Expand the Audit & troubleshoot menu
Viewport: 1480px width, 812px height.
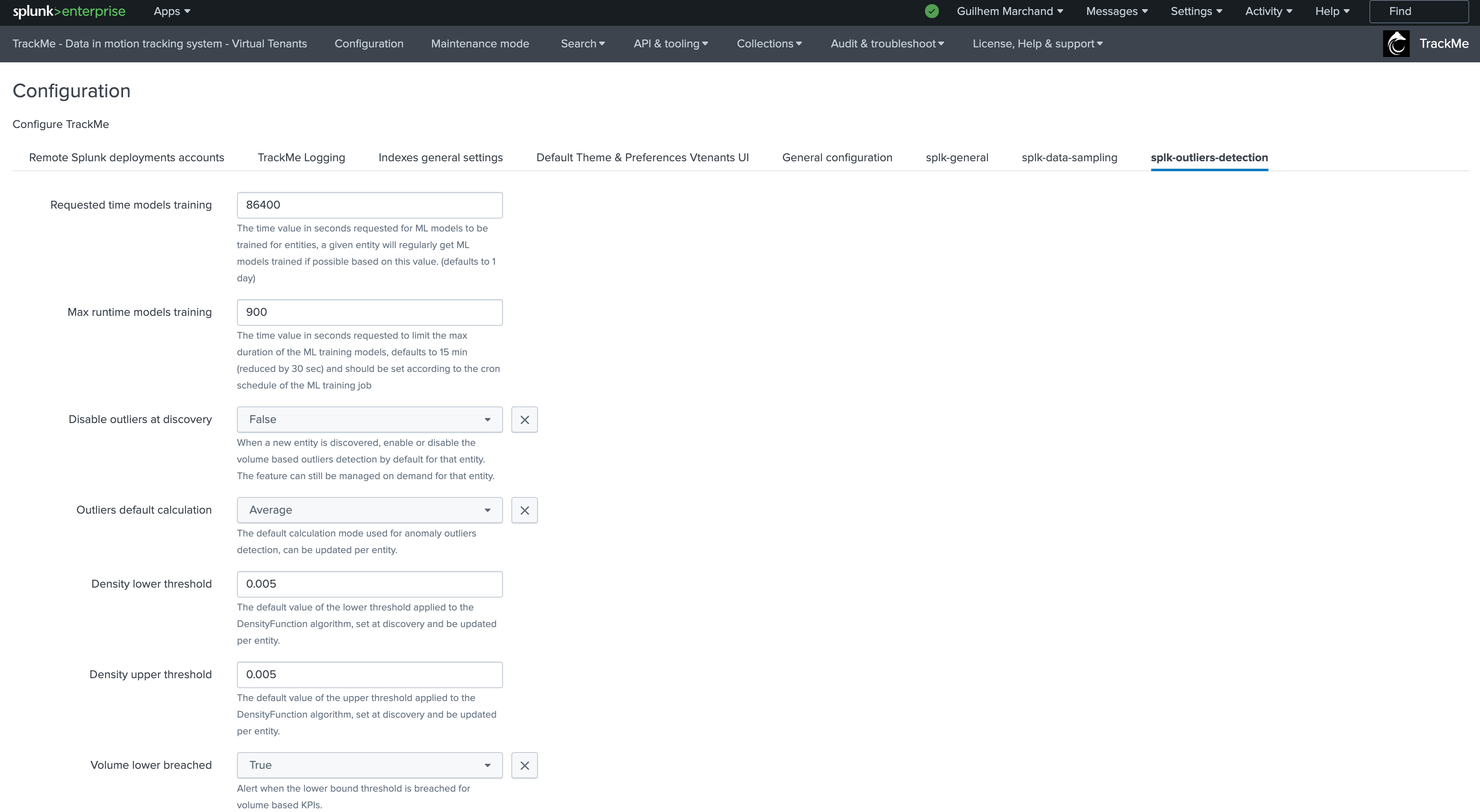(x=887, y=44)
